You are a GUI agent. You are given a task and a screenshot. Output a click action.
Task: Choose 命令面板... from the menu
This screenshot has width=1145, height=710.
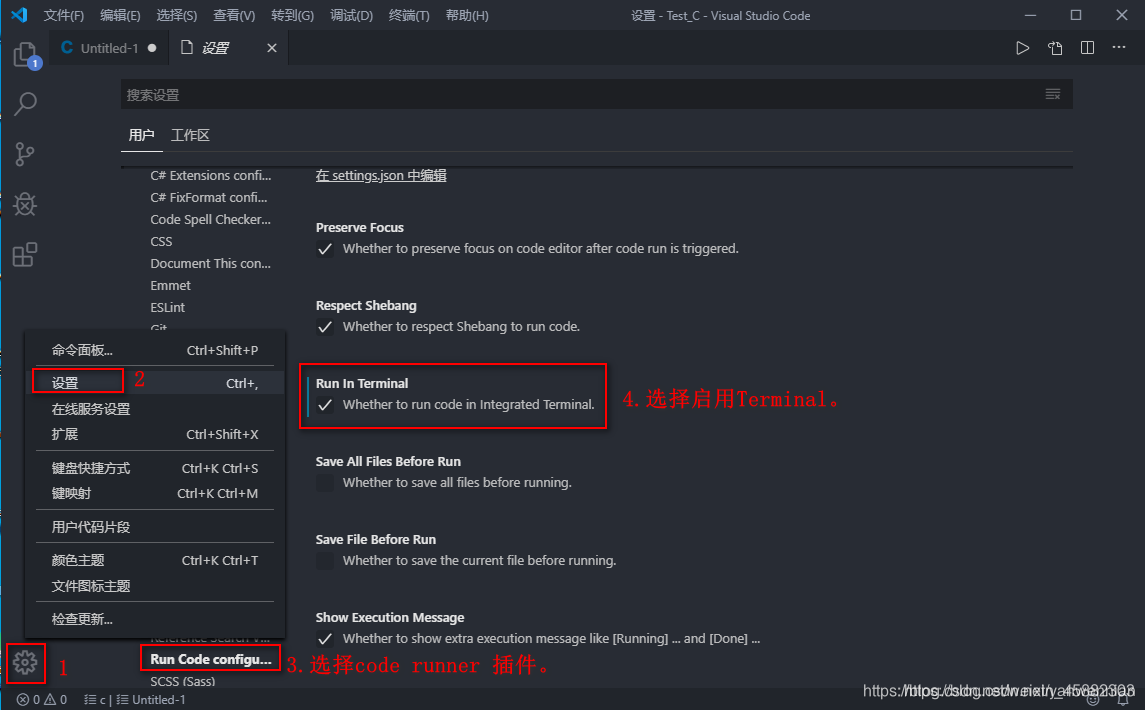pyautogui.click(x=155, y=351)
